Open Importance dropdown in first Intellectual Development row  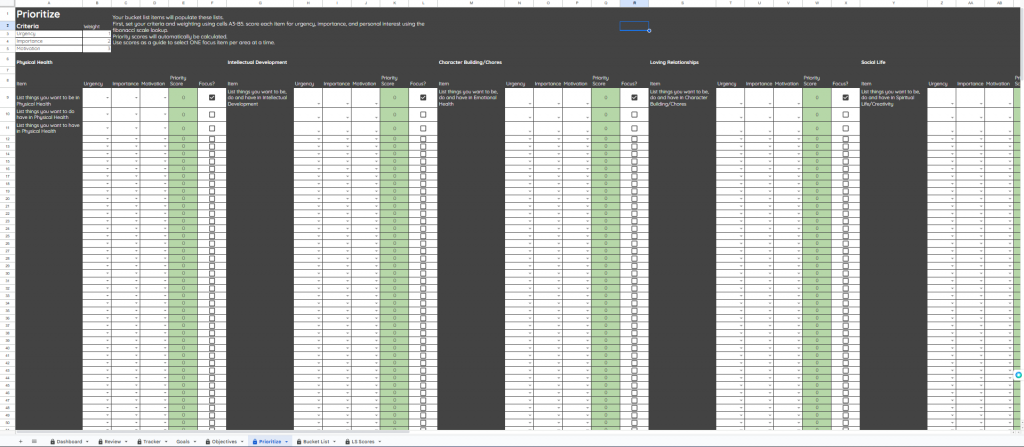click(x=345, y=101)
